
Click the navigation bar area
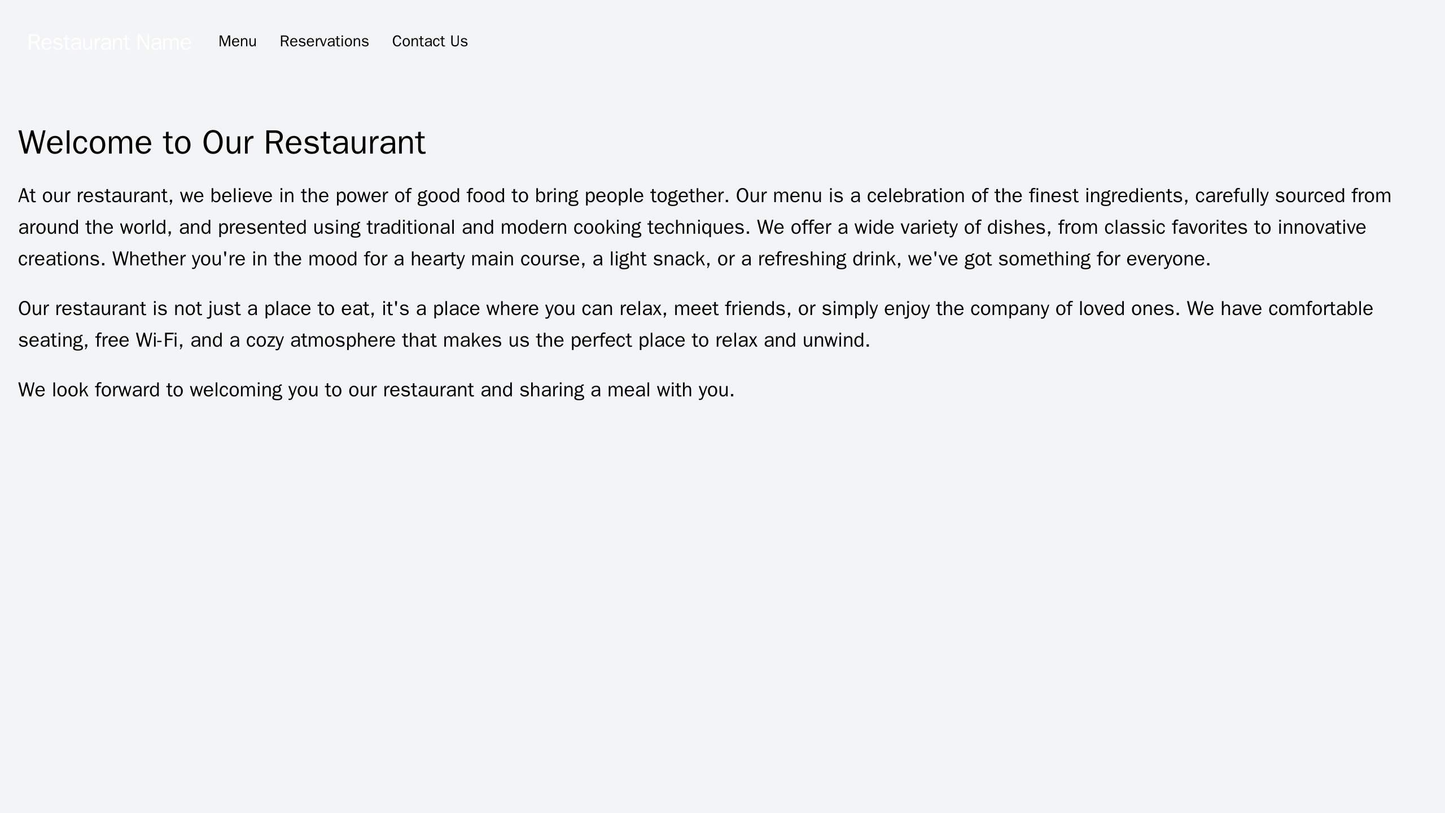coord(720,41)
